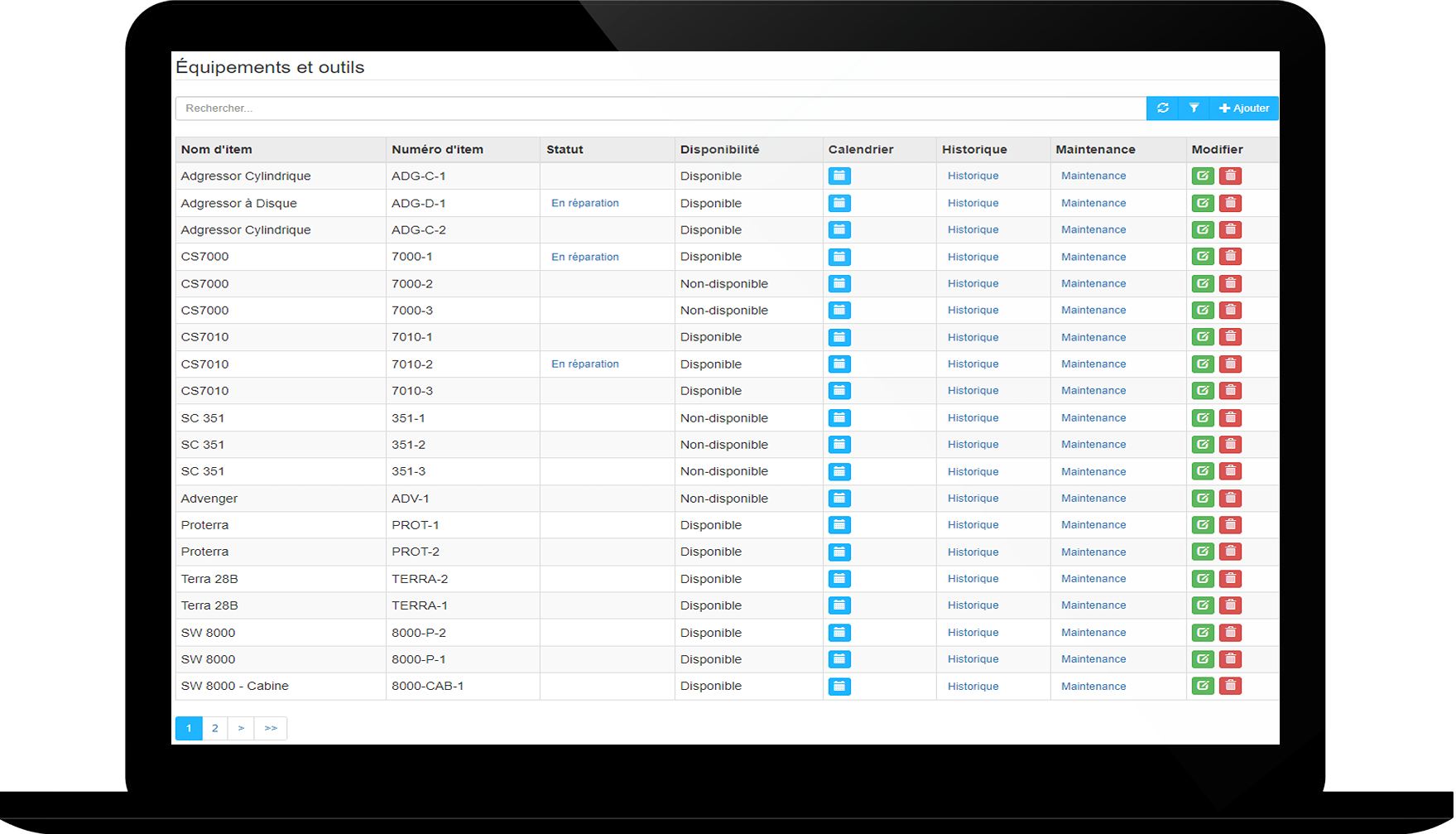Click in the Rechercher search field
The image size is (1456, 834).
tap(660, 108)
